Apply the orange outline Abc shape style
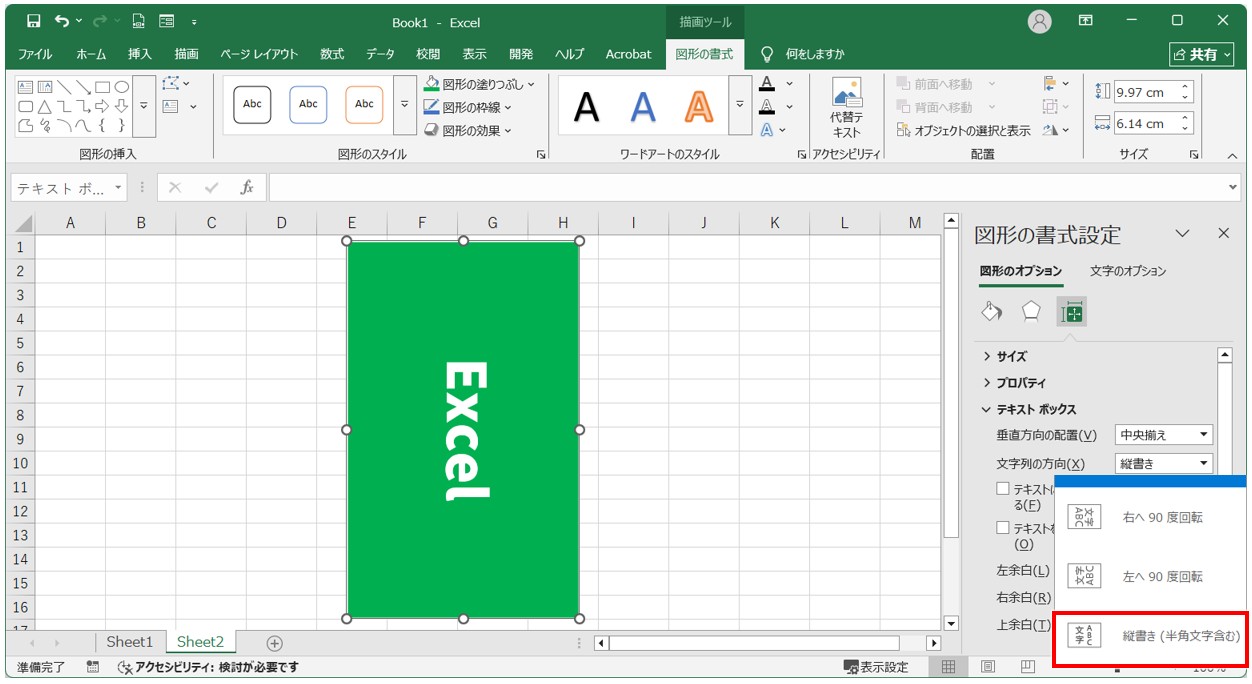 click(x=364, y=104)
